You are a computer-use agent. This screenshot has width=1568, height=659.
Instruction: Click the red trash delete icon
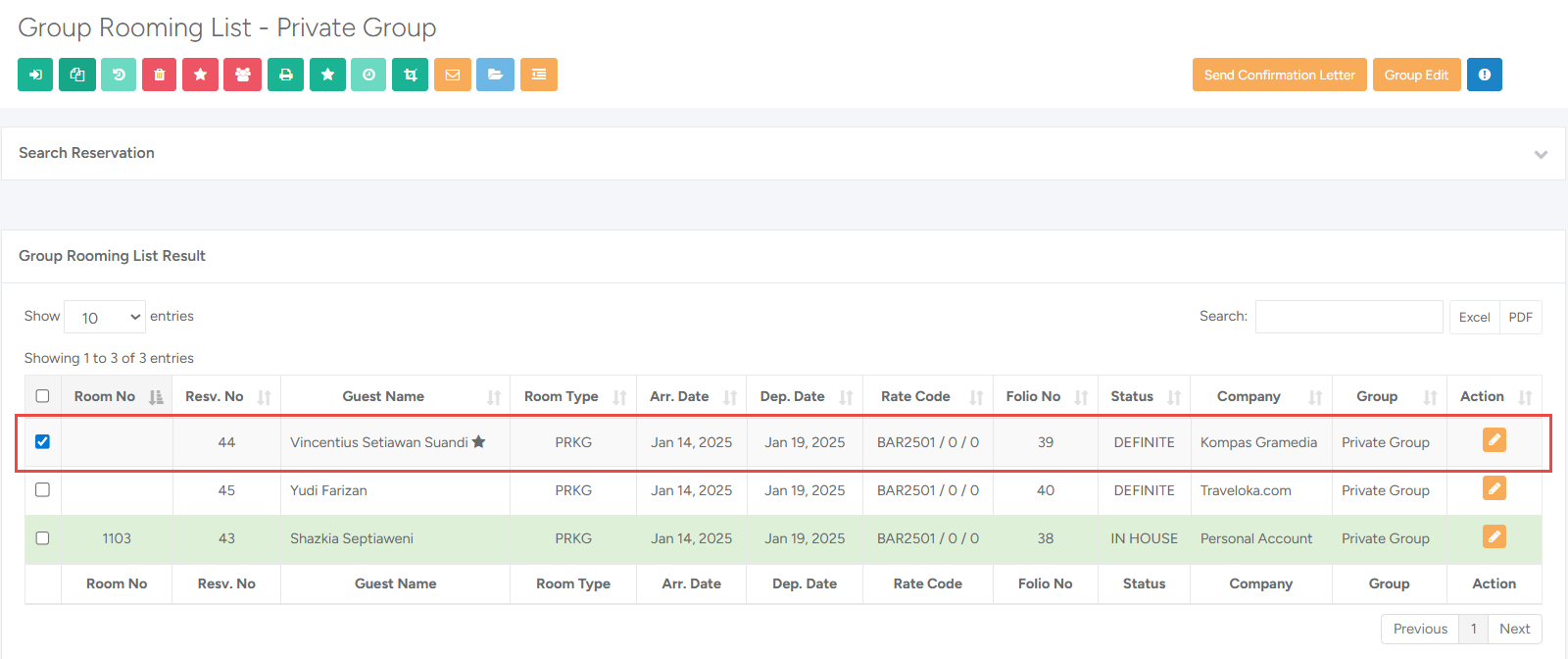159,75
